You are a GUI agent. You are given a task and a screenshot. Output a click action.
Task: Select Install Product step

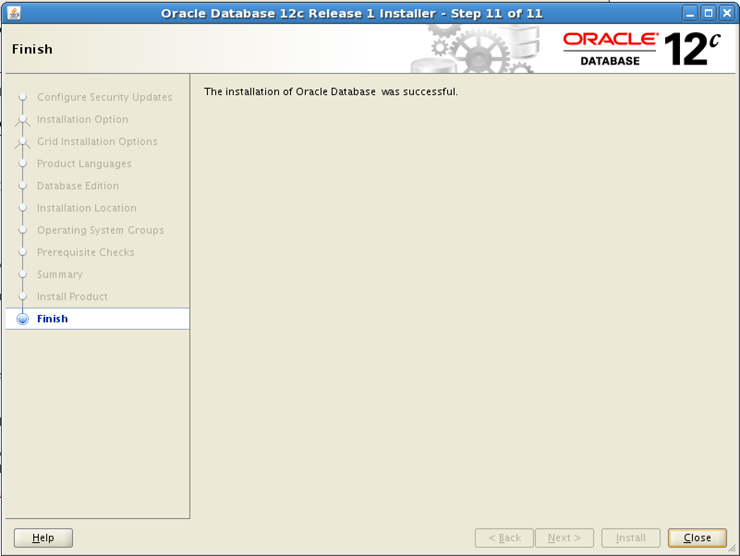click(x=72, y=296)
